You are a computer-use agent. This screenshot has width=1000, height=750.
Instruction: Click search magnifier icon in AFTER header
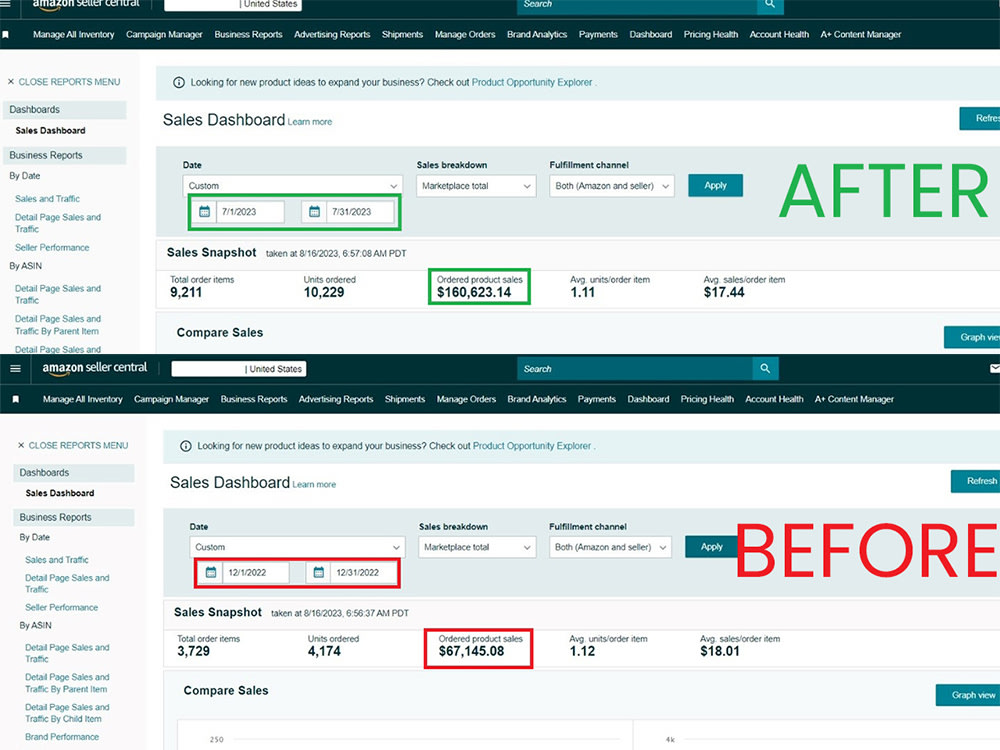tap(770, 5)
